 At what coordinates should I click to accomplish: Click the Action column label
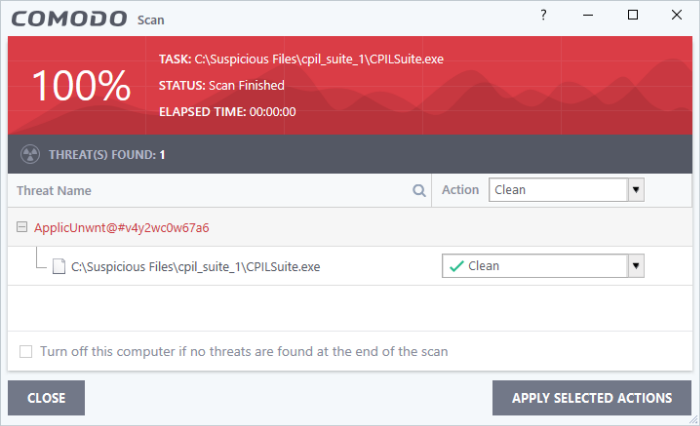460,190
